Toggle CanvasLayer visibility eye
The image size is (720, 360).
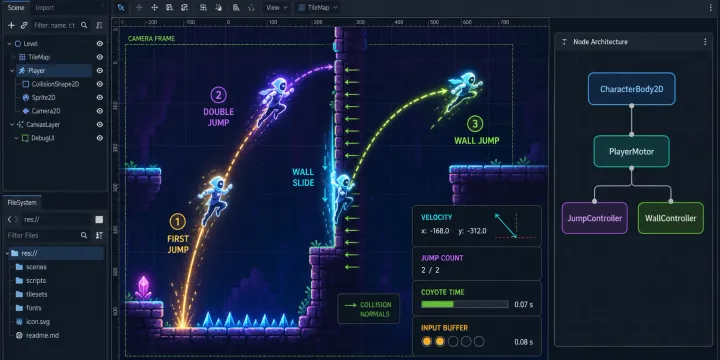pyautogui.click(x=100, y=124)
